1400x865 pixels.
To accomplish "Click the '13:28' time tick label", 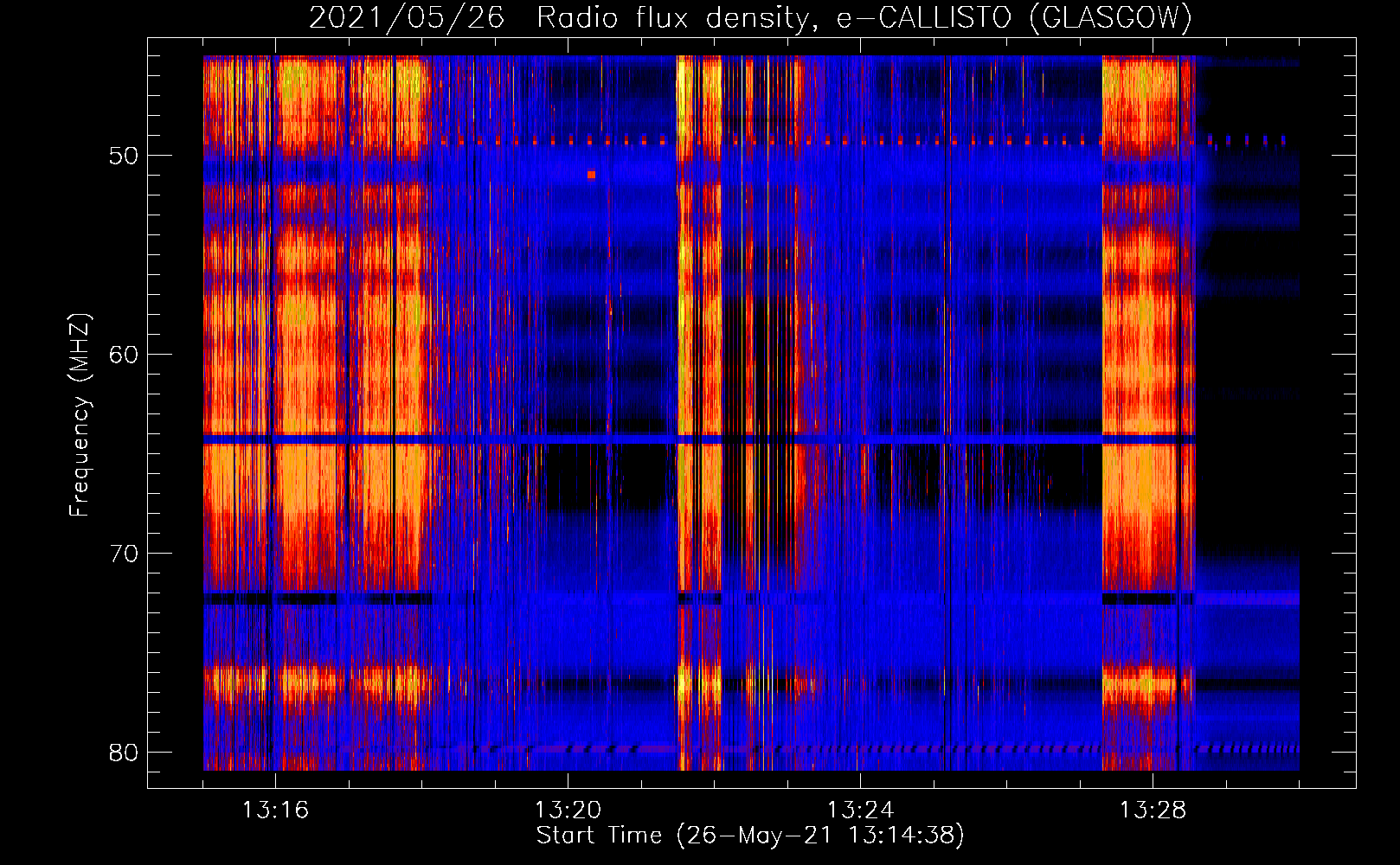I will pyautogui.click(x=1153, y=811).
